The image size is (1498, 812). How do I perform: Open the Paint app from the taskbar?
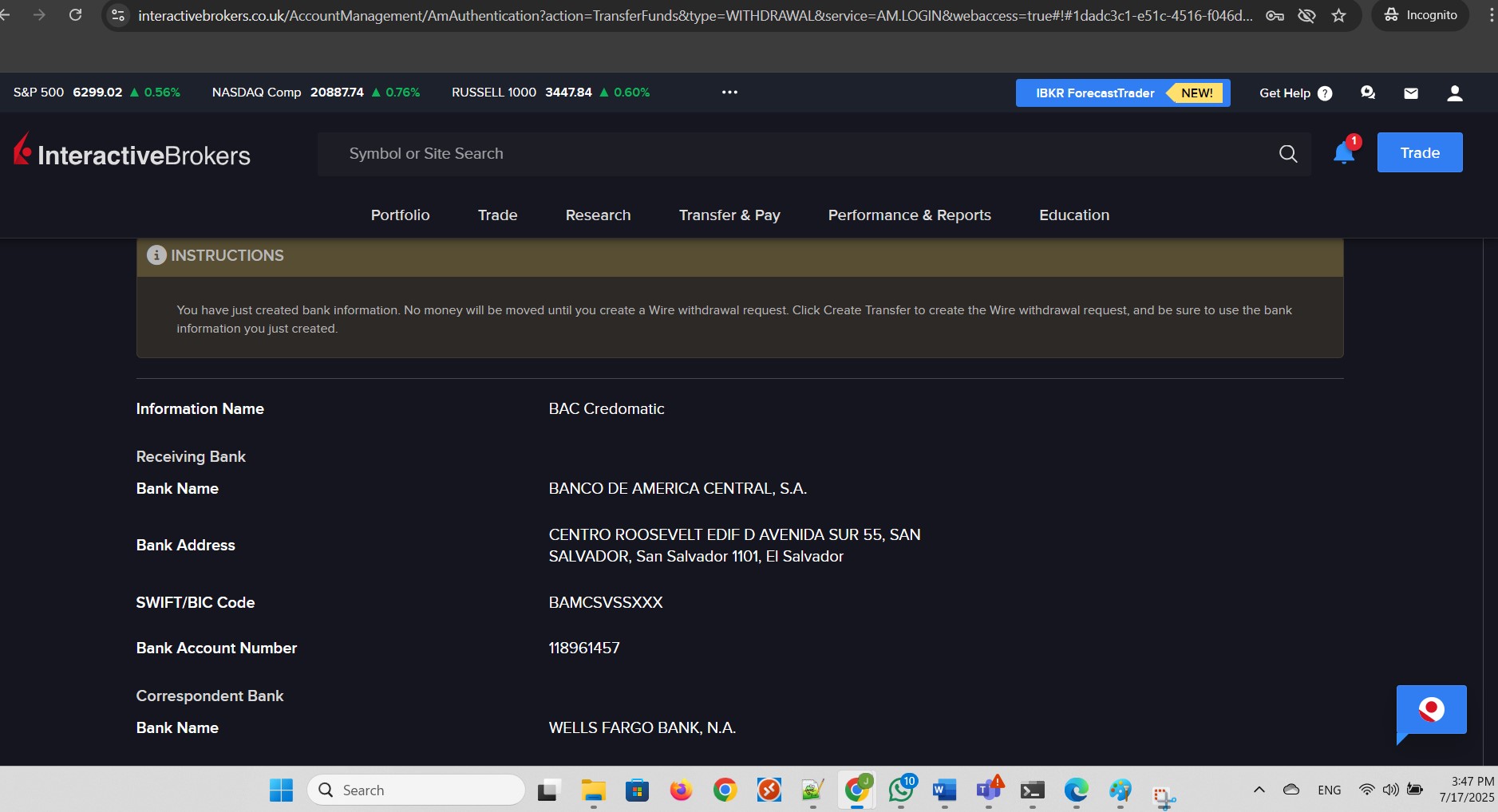tap(1120, 790)
